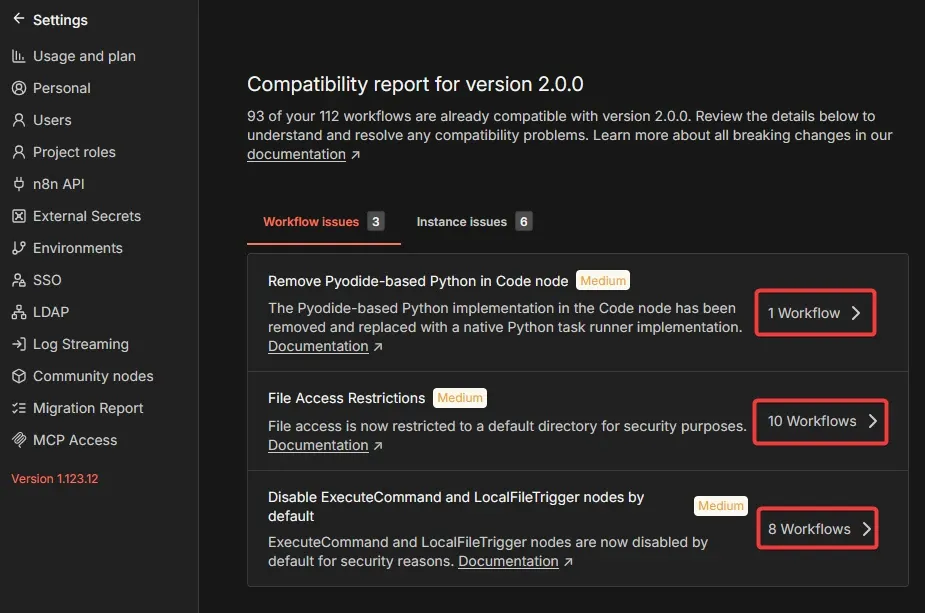Open the LDAP network icon

[x=18, y=312]
